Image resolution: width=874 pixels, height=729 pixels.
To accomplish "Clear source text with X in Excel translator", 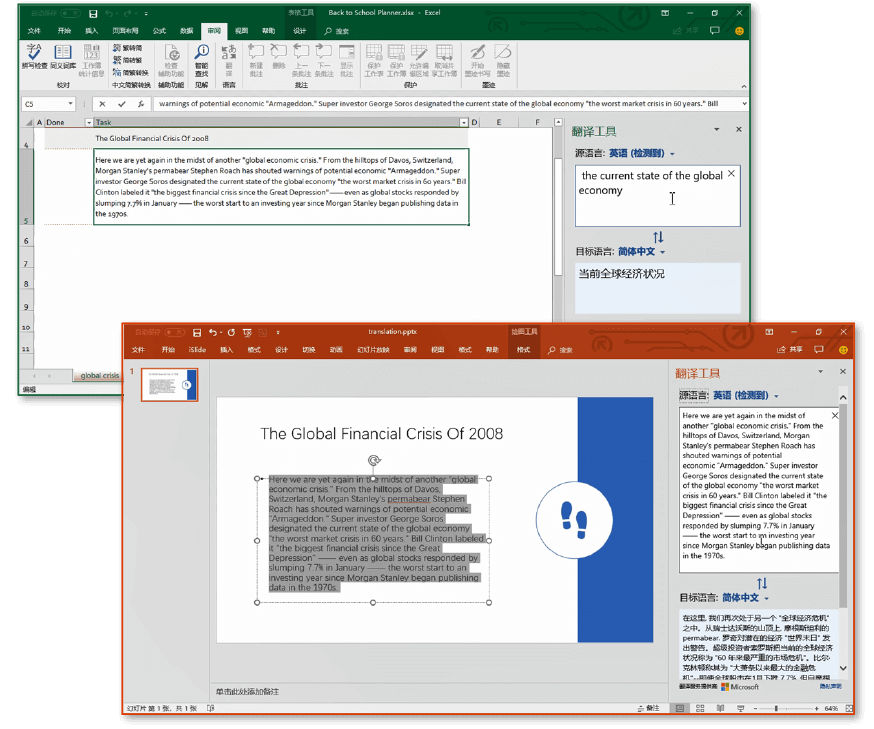I will tap(731, 174).
